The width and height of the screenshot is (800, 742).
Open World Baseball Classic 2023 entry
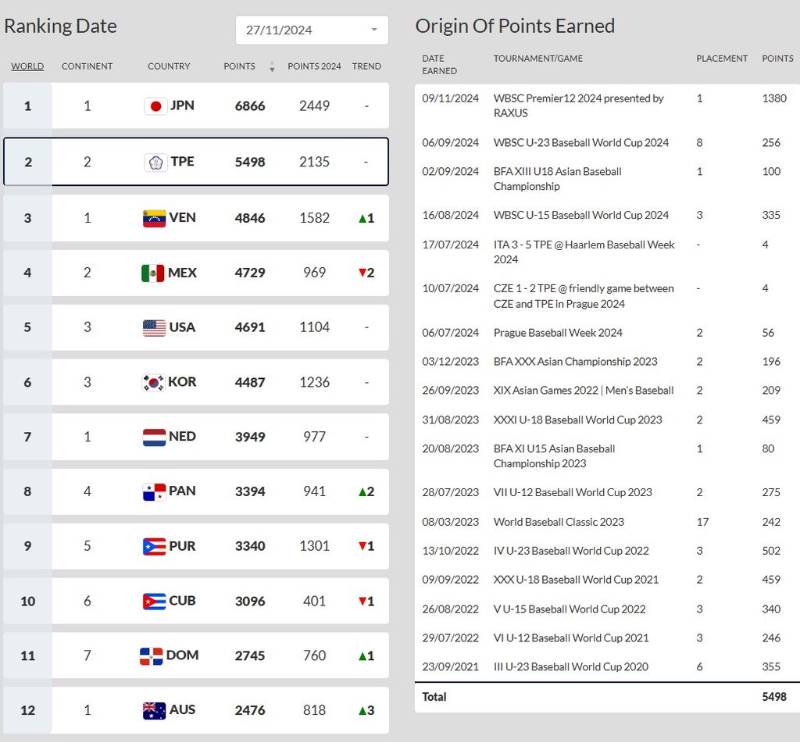(558, 522)
